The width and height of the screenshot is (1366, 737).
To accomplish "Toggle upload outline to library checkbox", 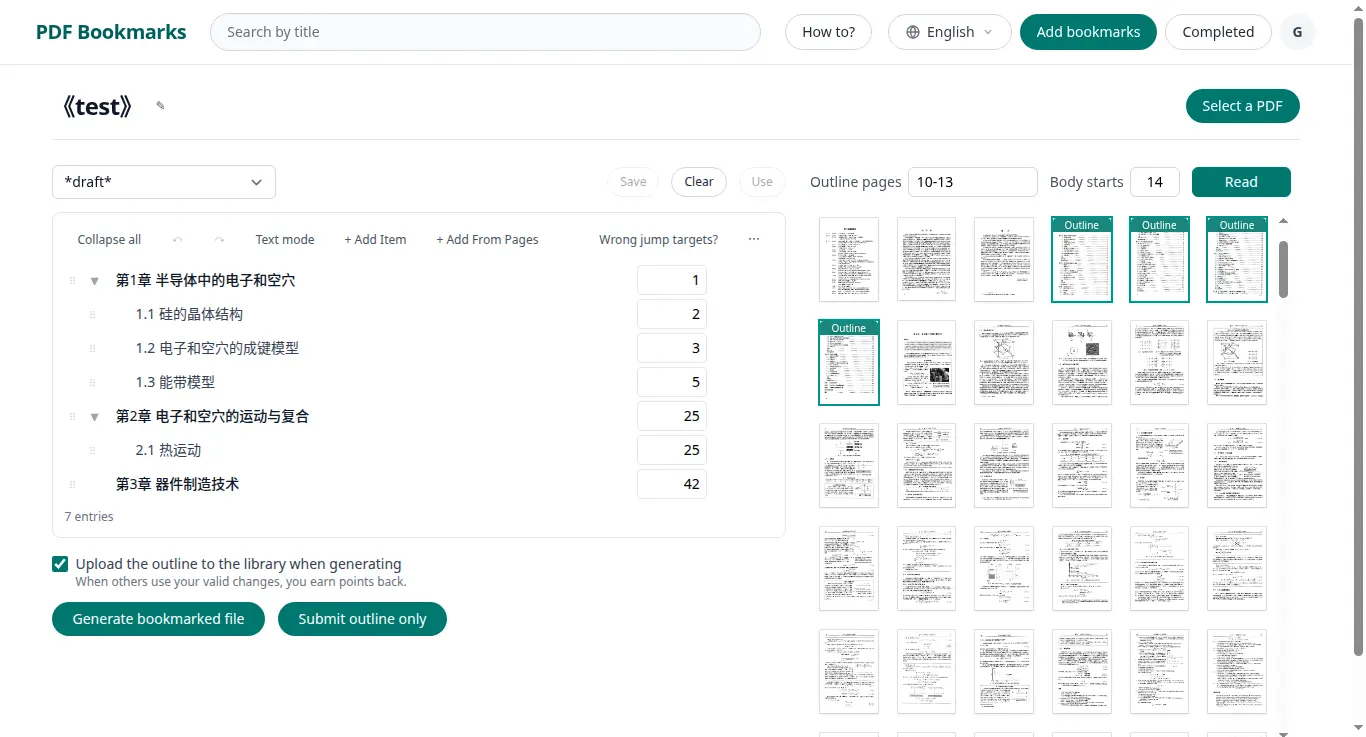I will click(x=60, y=564).
